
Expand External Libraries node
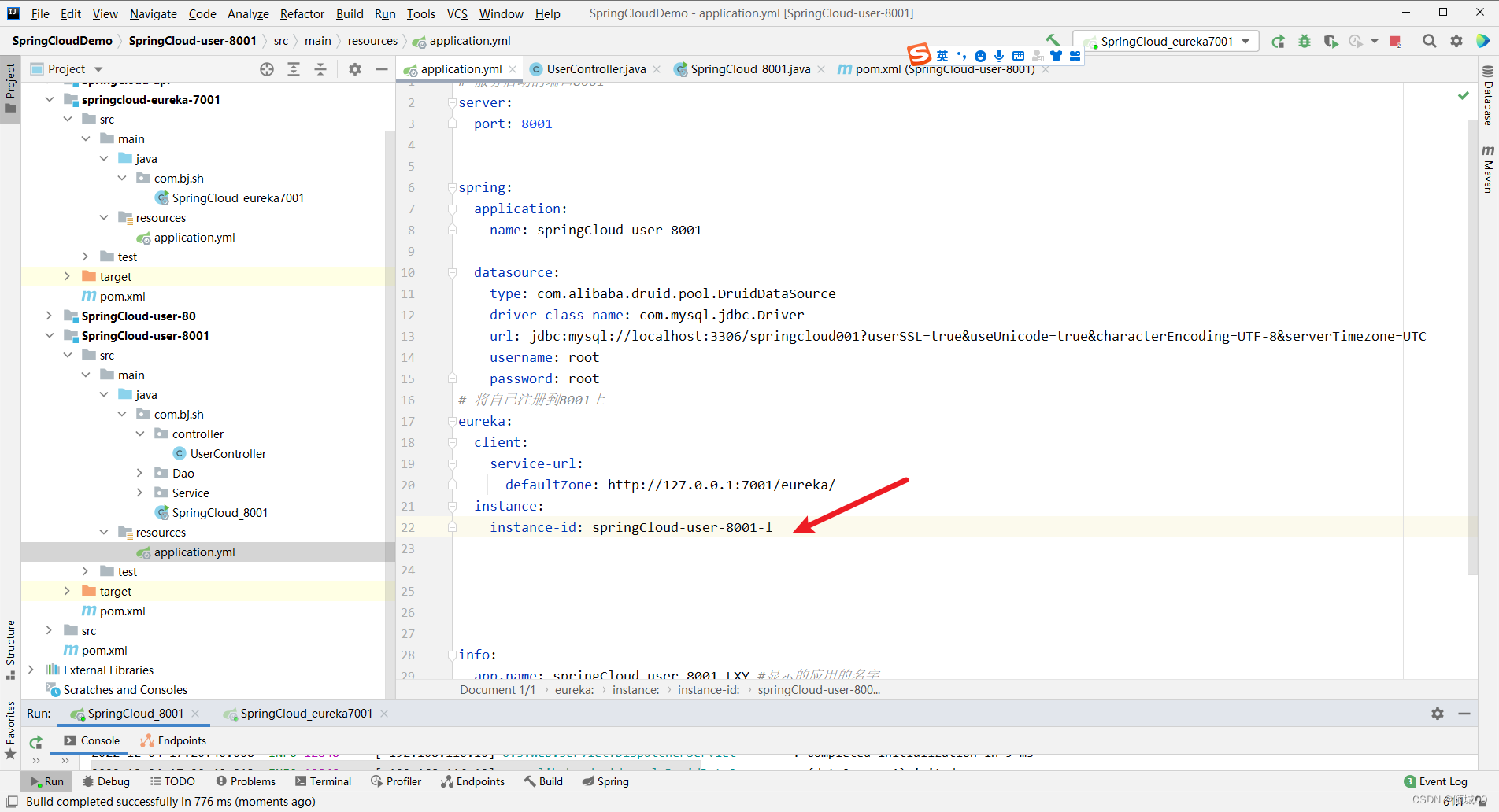[31, 670]
